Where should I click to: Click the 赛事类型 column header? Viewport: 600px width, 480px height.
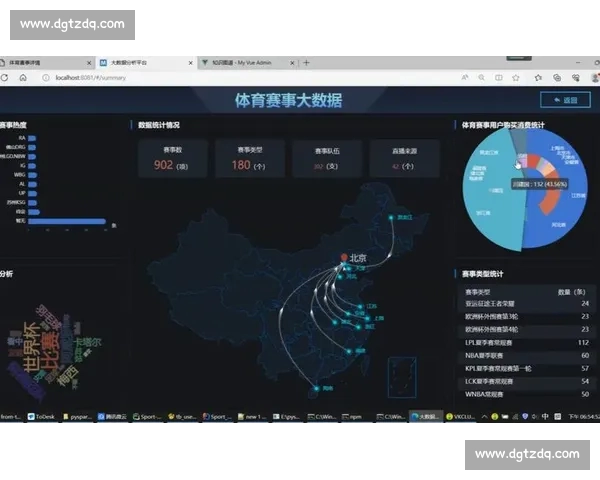click(x=478, y=292)
